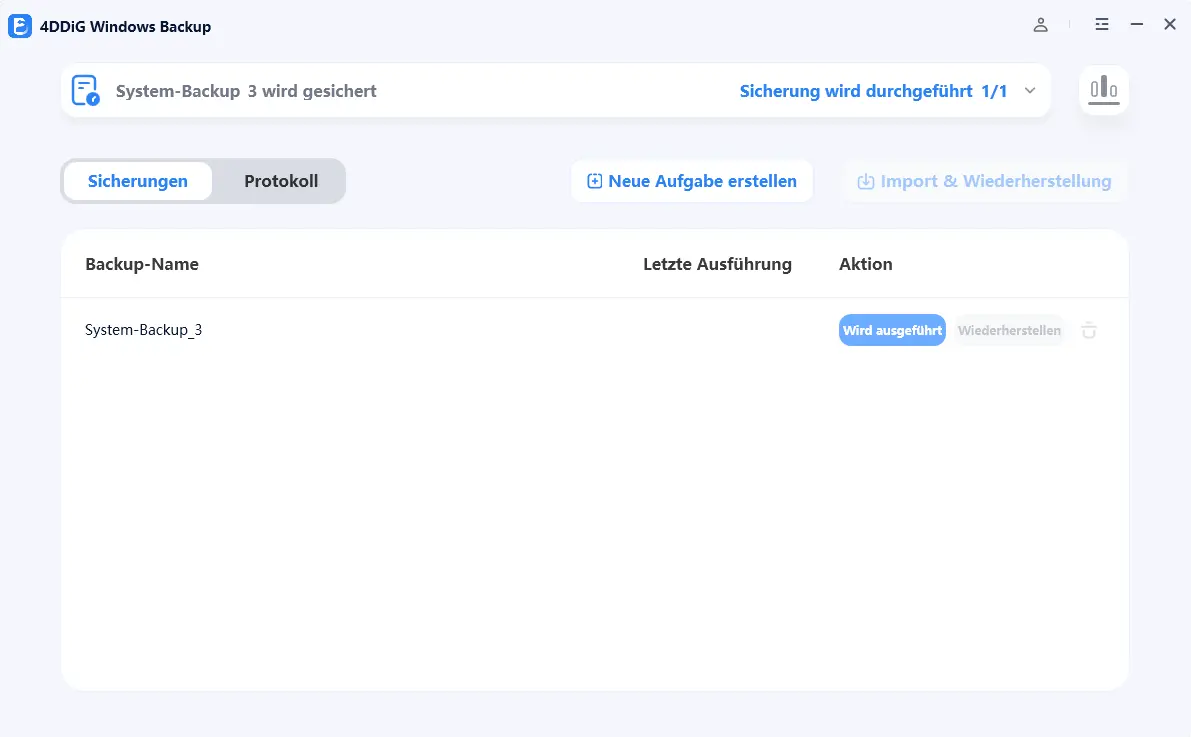Switch to the Sicherungen tab

(138, 181)
